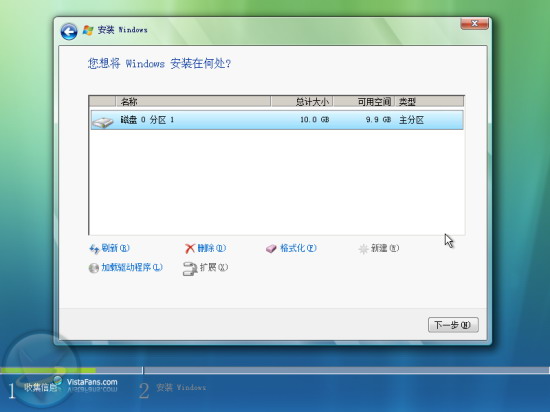This screenshot has height=412, width=550.
Task: Click the 刷新 (R) link text
Action: coord(115,248)
